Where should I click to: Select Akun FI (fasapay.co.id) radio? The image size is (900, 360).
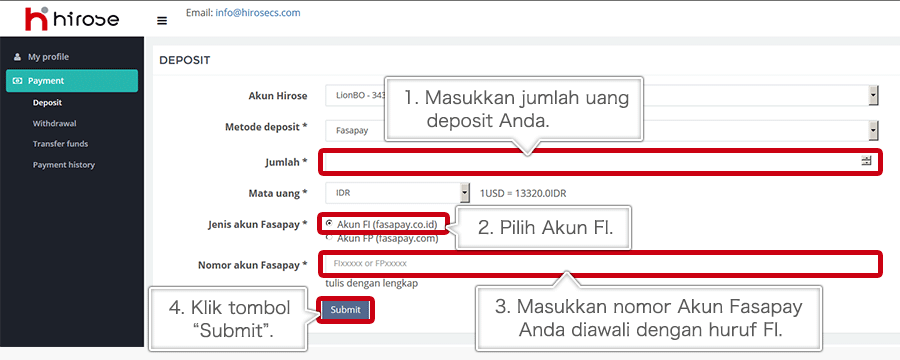coord(329,223)
